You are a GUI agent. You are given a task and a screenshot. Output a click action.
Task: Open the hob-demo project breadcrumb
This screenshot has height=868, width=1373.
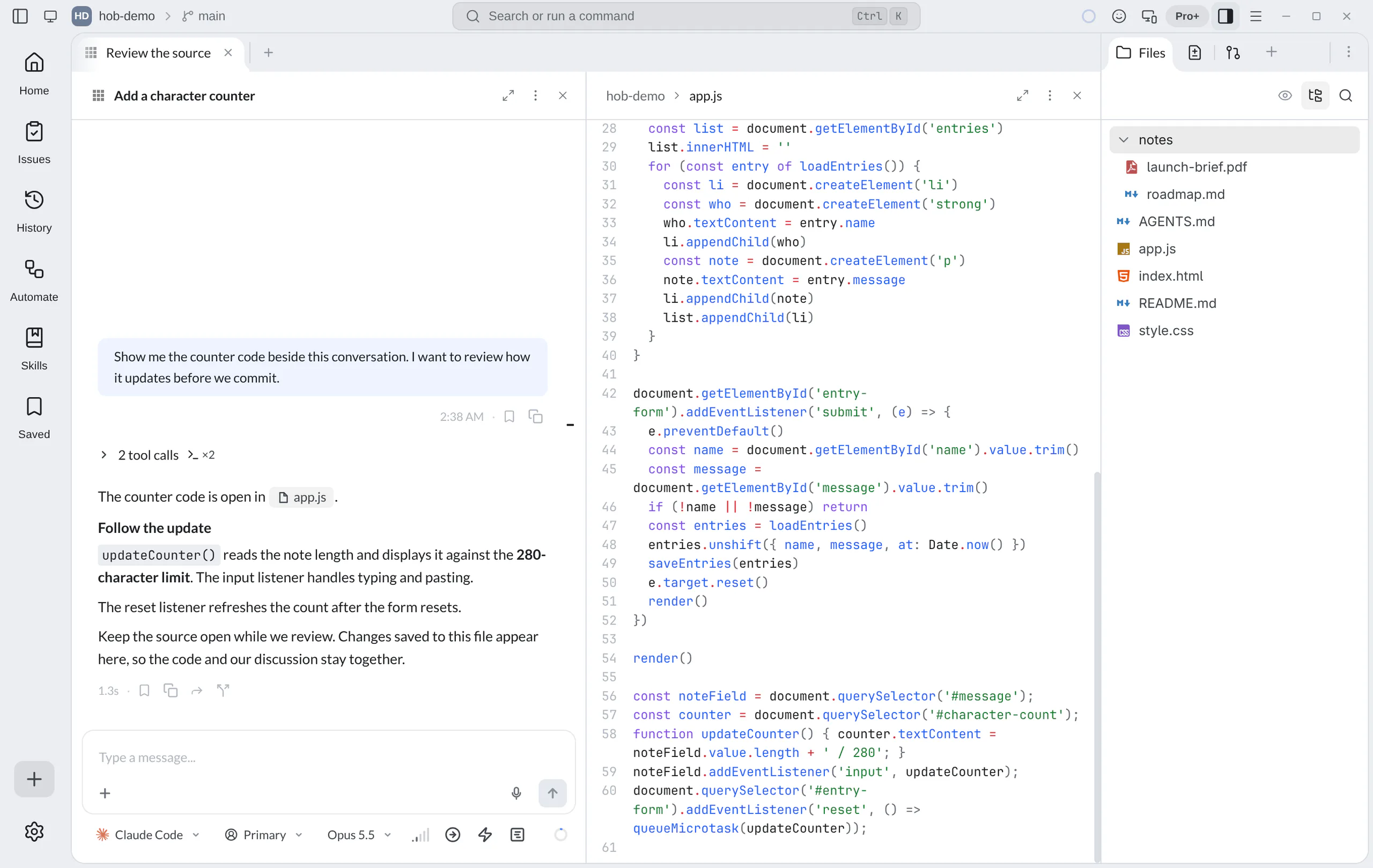click(127, 16)
